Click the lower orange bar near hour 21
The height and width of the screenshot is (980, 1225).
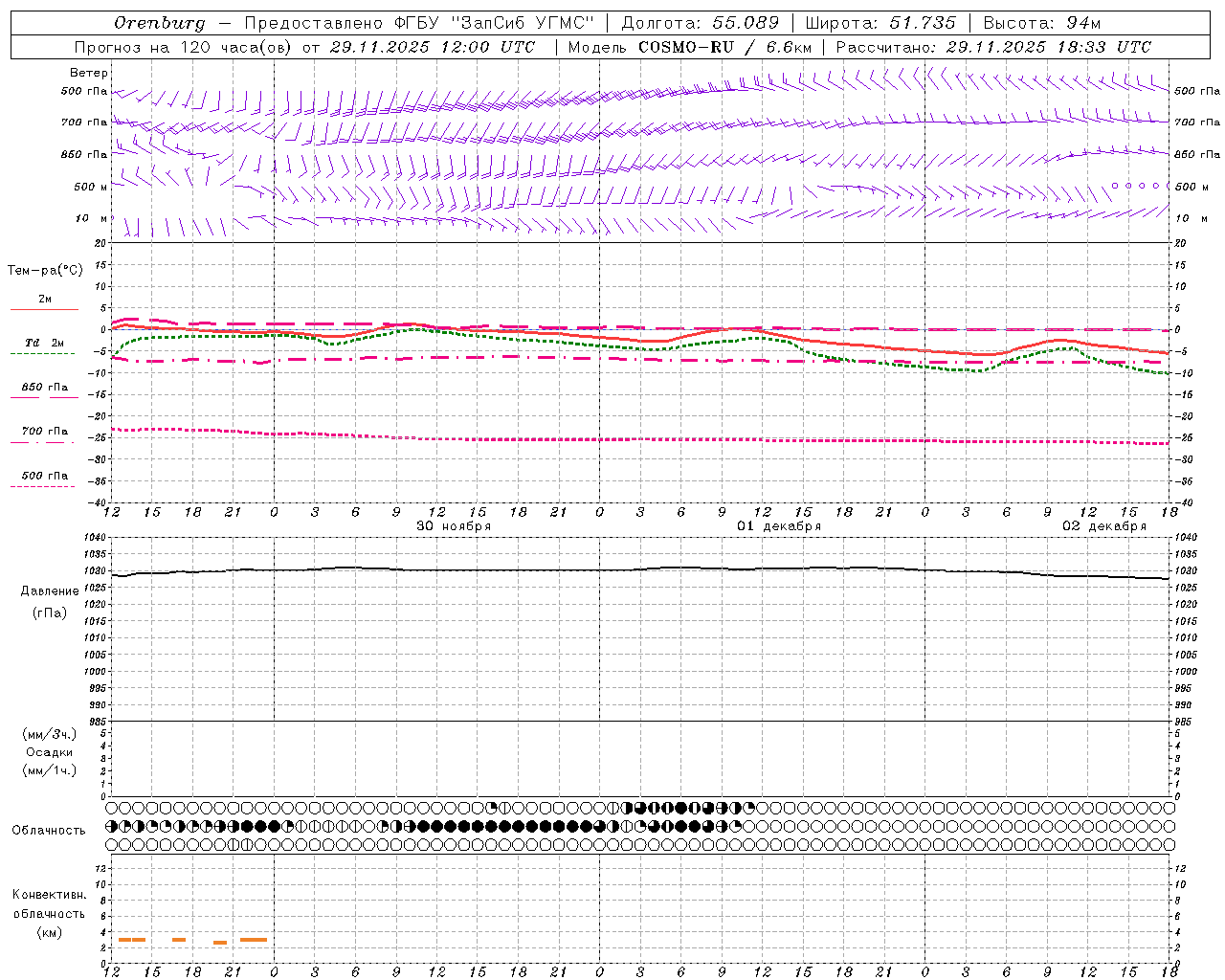pyautogui.click(x=220, y=943)
